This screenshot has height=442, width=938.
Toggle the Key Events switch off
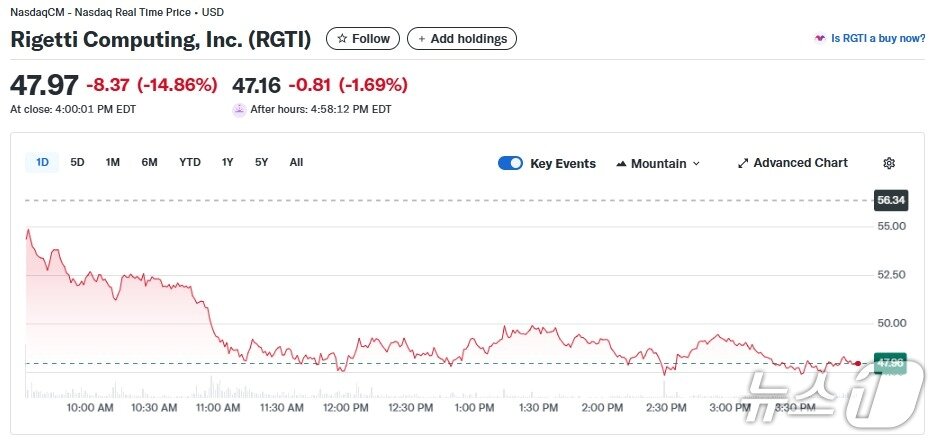[510, 164]
